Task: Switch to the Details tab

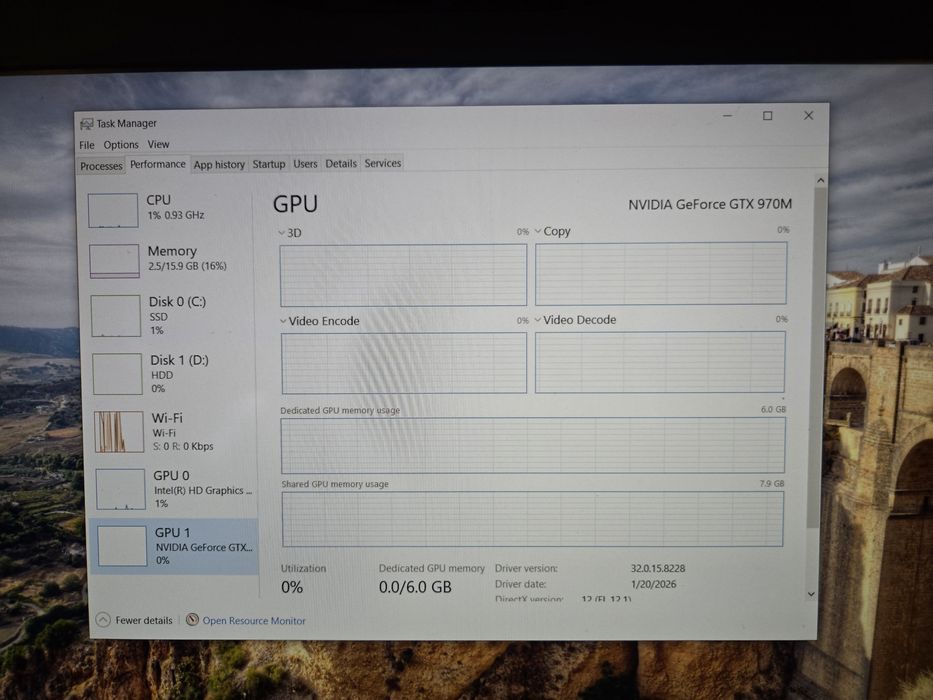Action: tap(341, 164)
